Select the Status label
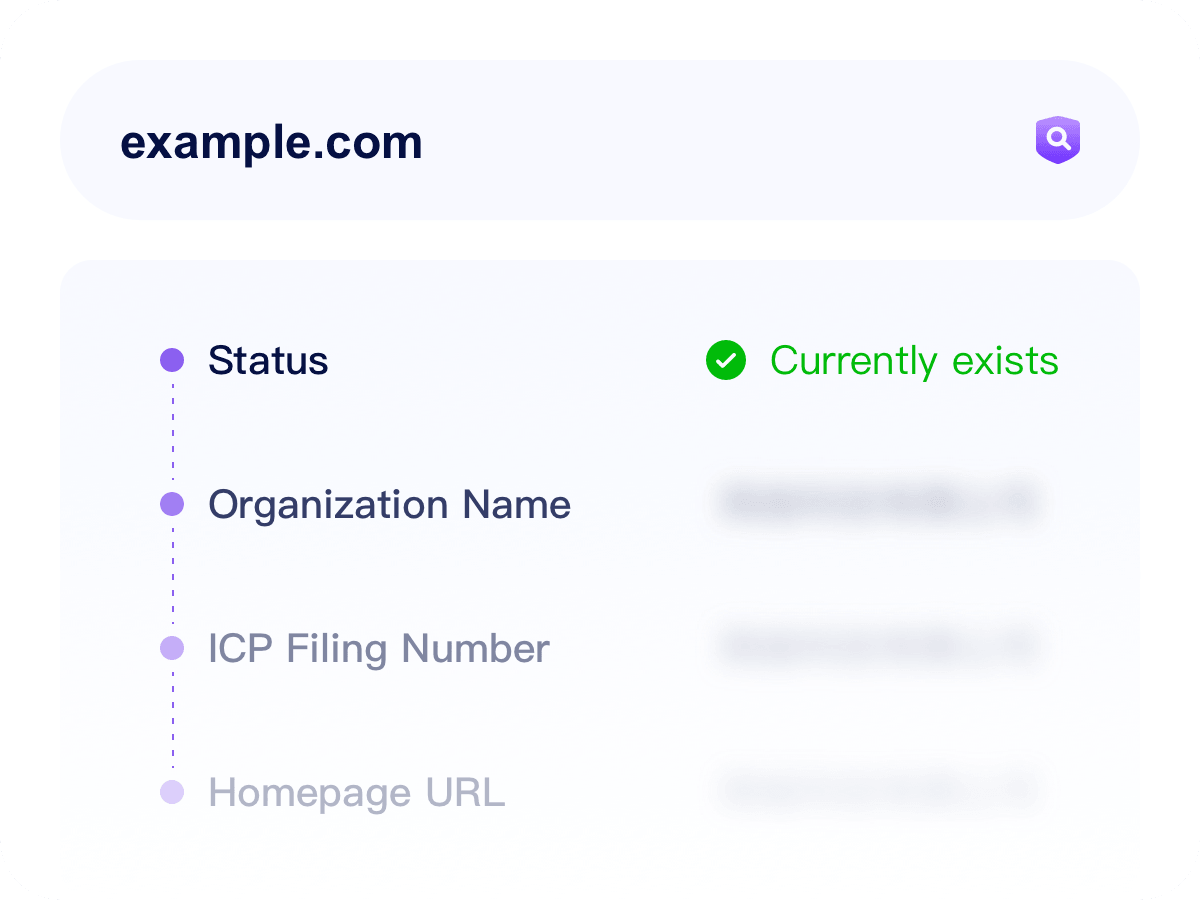 click(x=268, y=360)
